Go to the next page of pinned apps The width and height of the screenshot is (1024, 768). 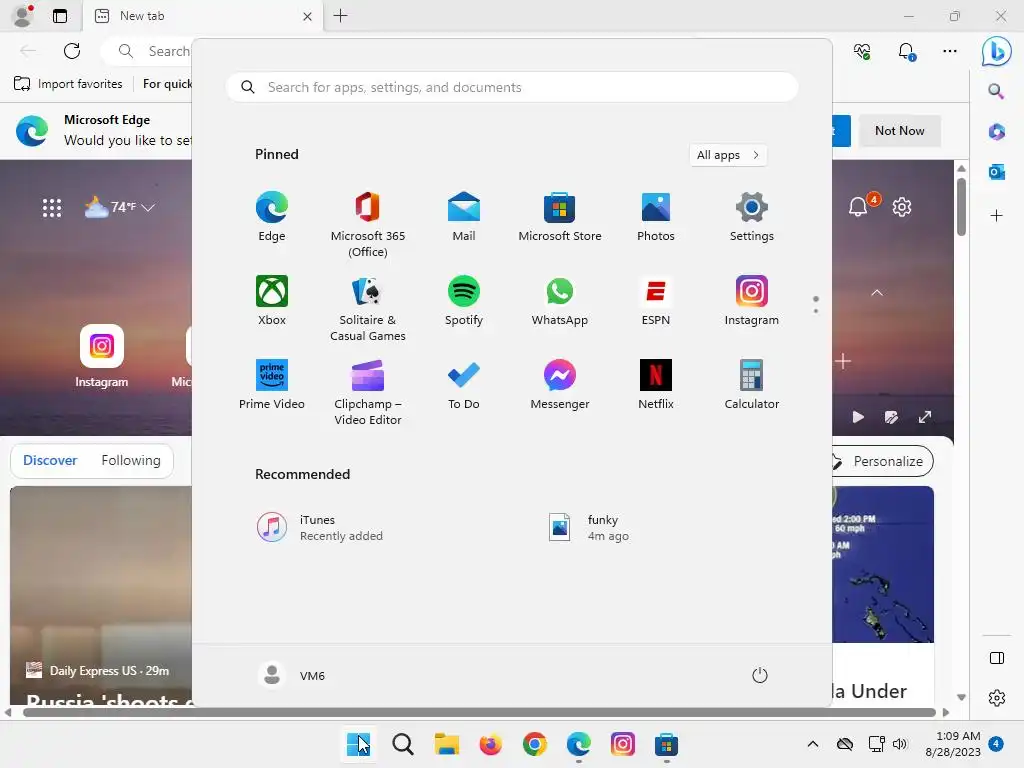816,311
